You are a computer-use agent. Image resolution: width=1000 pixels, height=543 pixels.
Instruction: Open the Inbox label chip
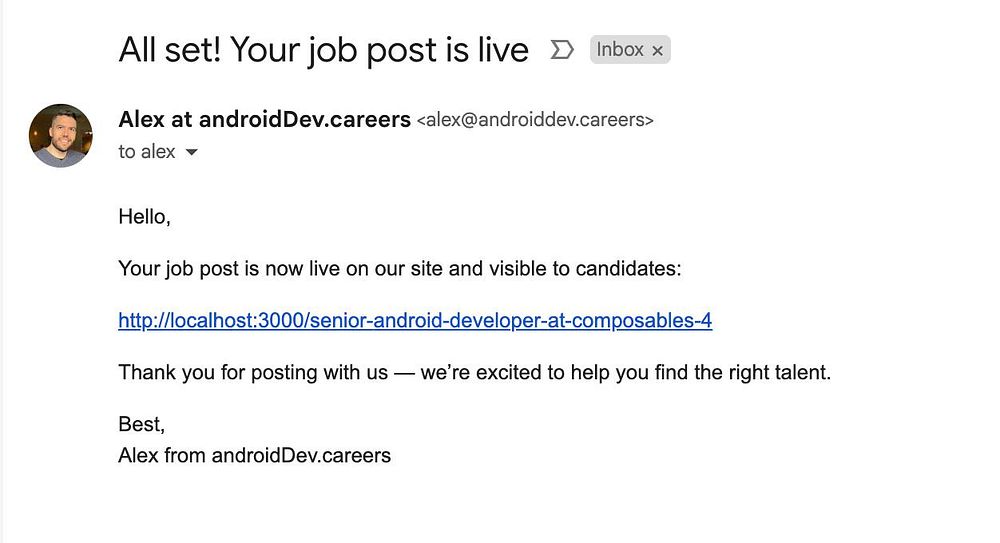pyautogui.click(x=620, y=49)
